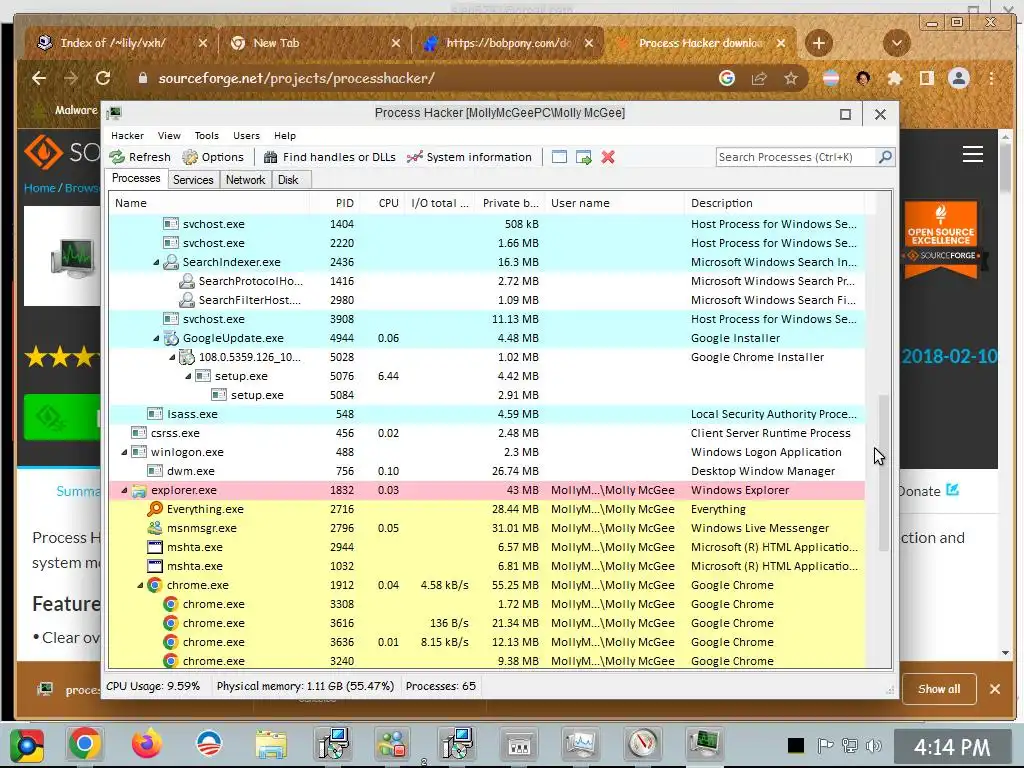Image resolution: width=1024 pixels, height=768 pixels.
Task: Open Chrome tab search dropdown chevron
Action: pyautogui.click(x=897, y=43)
